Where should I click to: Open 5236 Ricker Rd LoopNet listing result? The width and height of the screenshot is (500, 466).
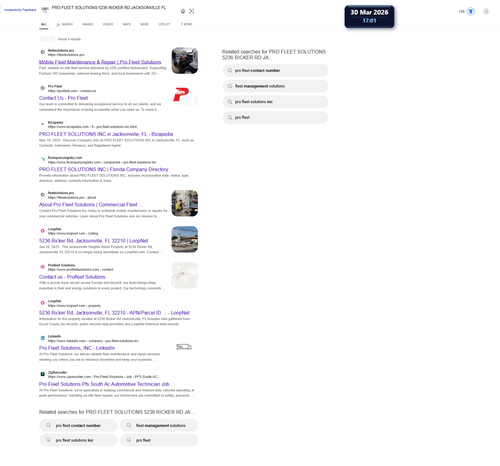point(94,241)
